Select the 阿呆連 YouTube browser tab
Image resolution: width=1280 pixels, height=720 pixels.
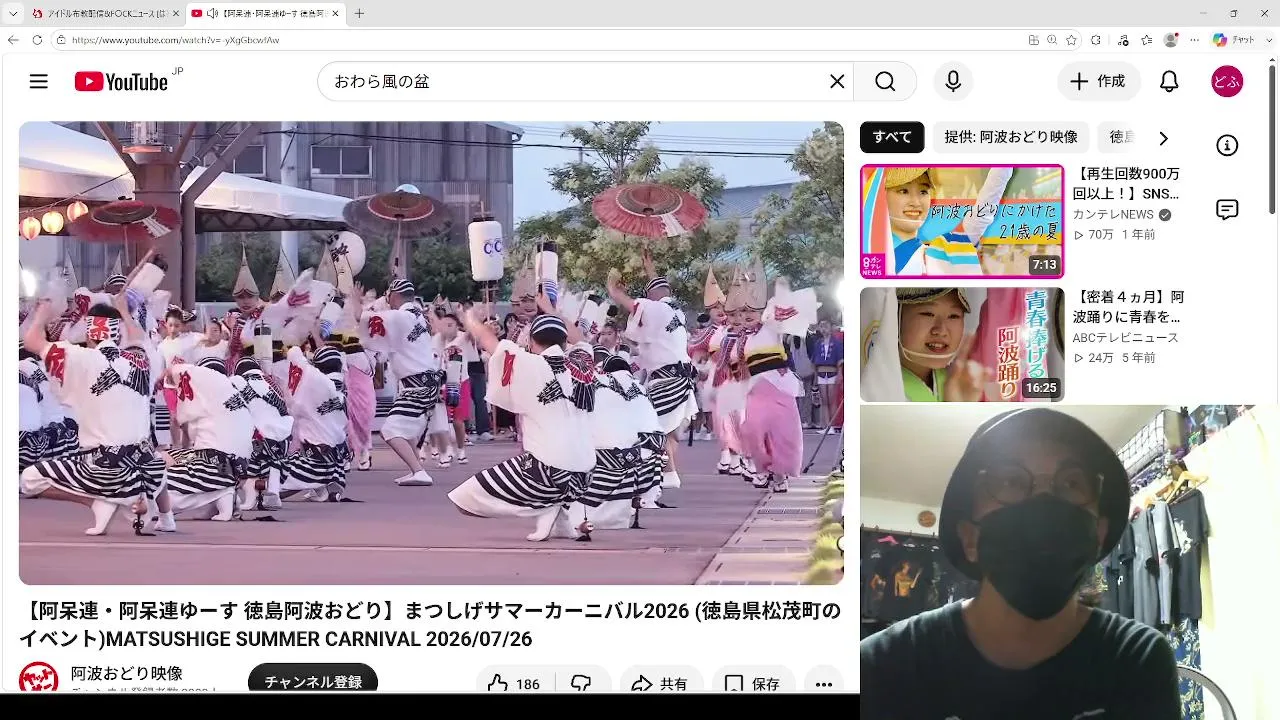tap(265, 14)
